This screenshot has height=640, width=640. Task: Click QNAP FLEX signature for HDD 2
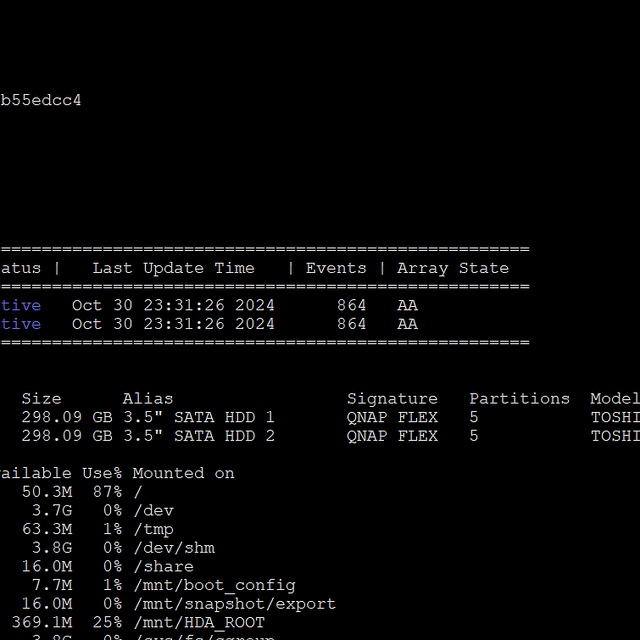click(x=392, y=436)
